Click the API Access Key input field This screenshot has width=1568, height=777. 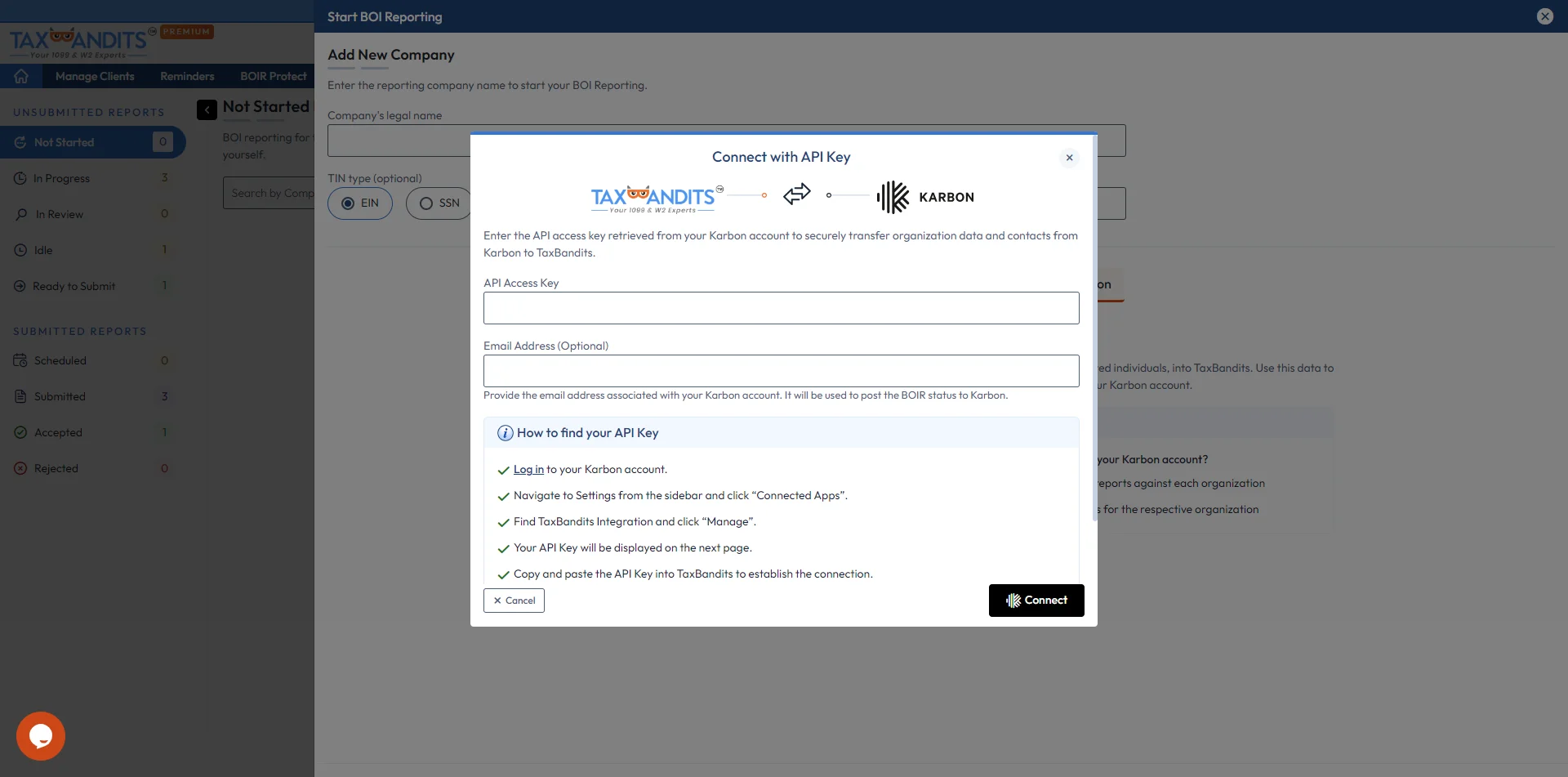point(781,308)
